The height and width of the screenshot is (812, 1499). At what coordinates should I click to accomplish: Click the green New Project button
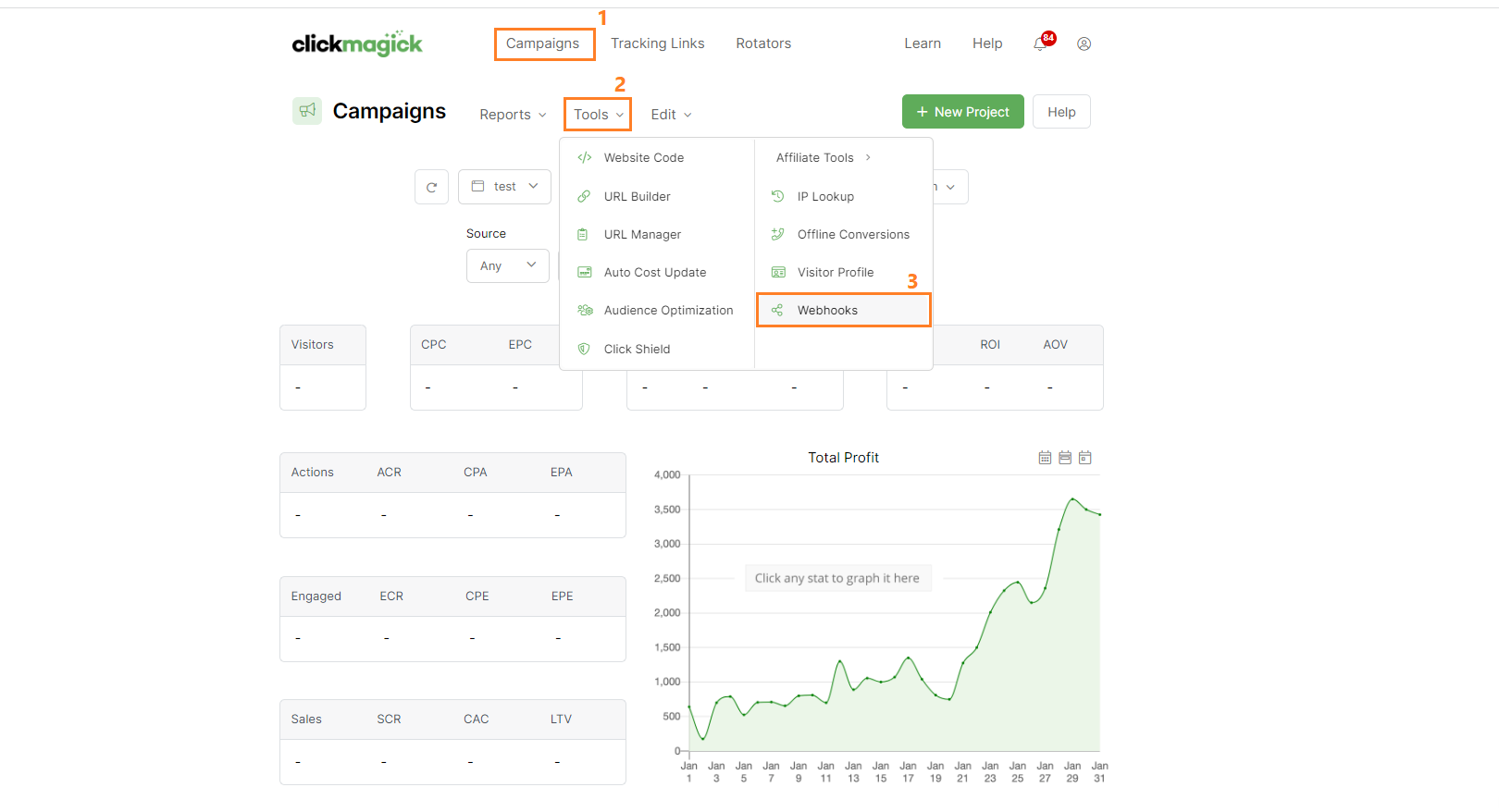coord(962,112)
